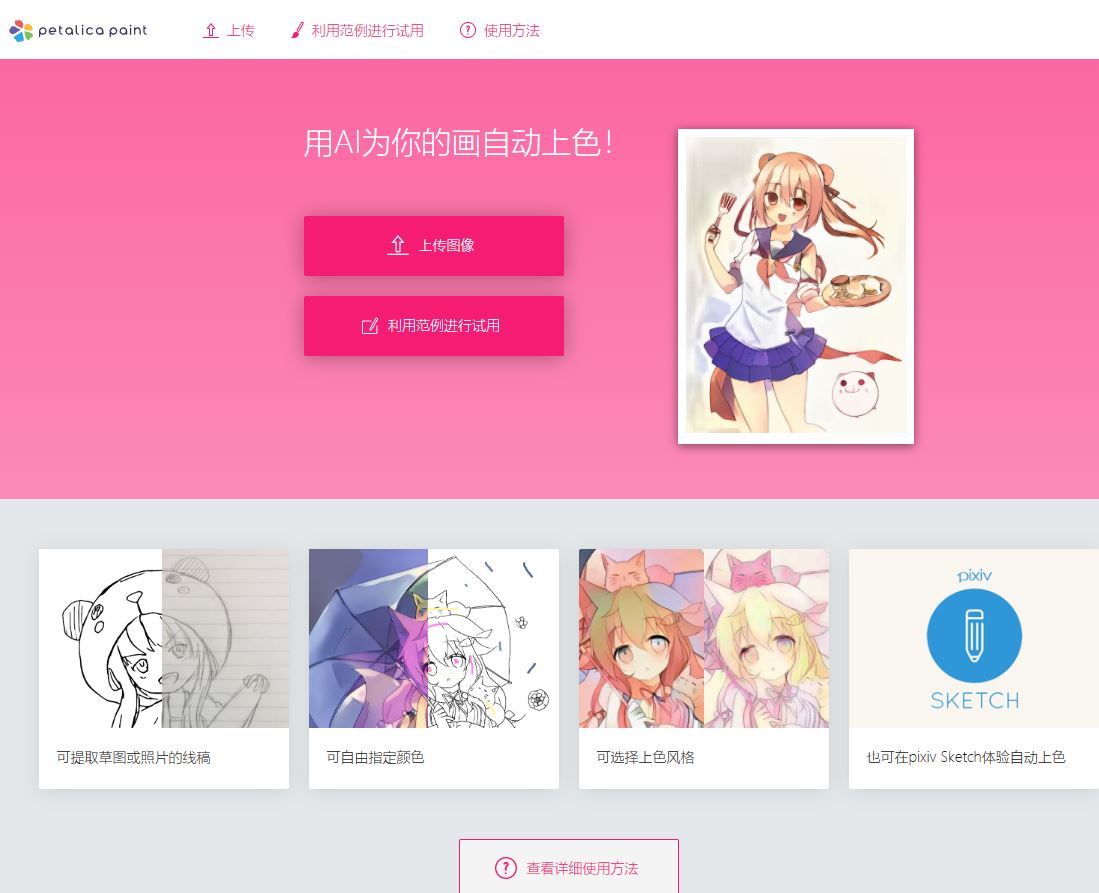The width and height of the screenshot is (1099, 893).
Task: Open the 使用方法 navigation link
Action: click(500, 30)
